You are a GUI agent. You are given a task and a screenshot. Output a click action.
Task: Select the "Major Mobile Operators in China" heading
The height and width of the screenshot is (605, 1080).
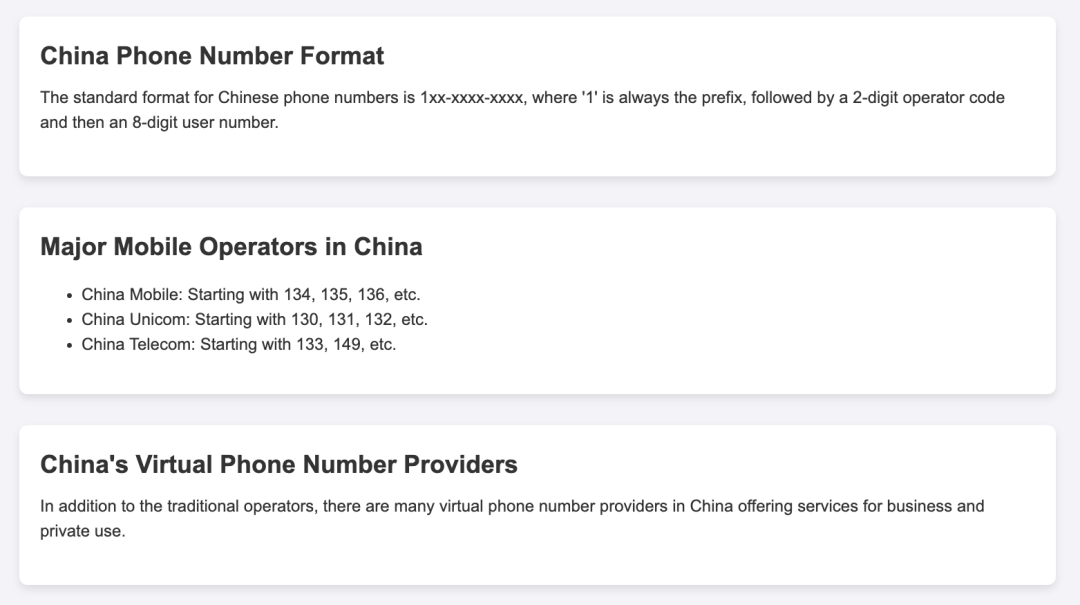(x=231, y=246)
